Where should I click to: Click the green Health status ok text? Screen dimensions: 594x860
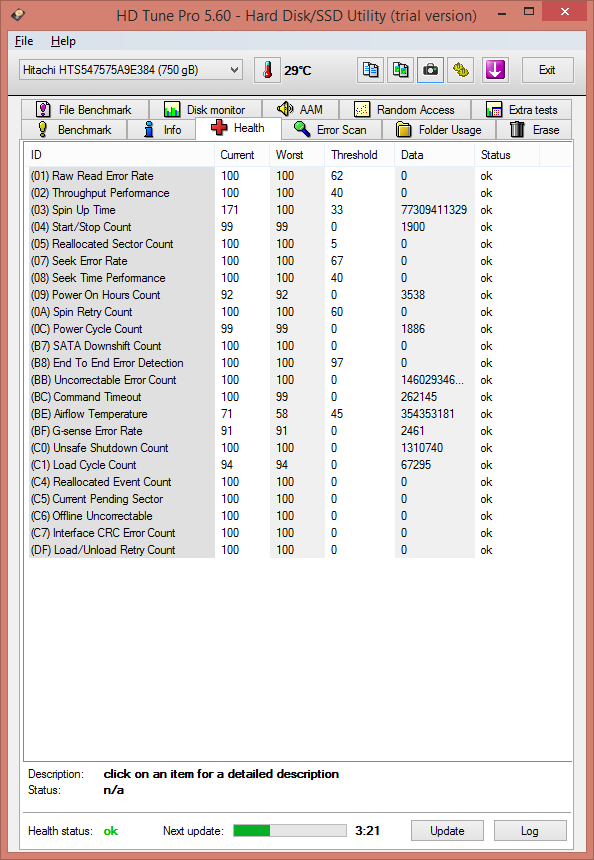tap(111, 831)
